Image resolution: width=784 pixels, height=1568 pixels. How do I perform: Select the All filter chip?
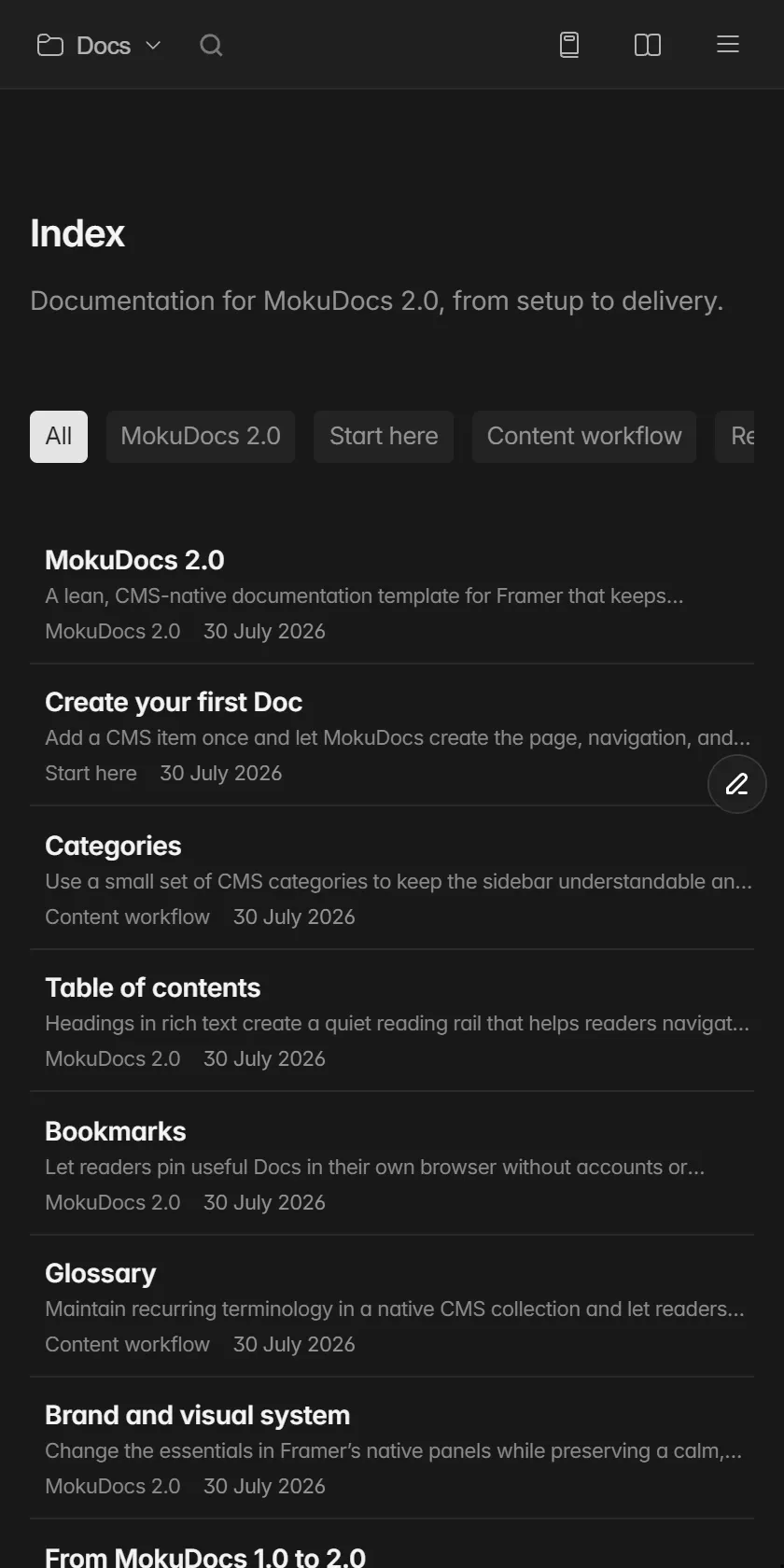pos(59,436)
